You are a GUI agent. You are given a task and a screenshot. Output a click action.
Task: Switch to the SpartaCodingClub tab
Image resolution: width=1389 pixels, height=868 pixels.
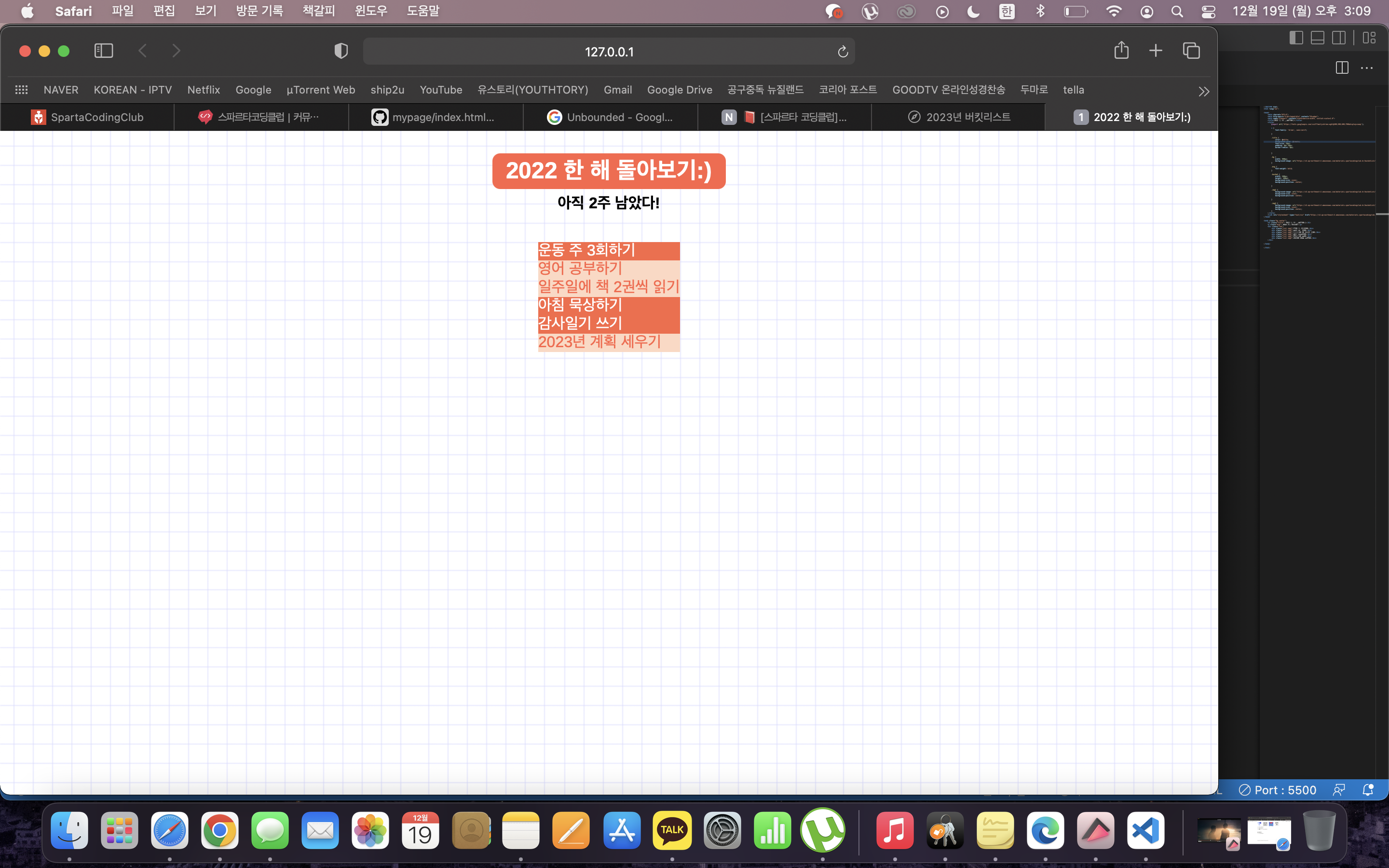[87, 117]
